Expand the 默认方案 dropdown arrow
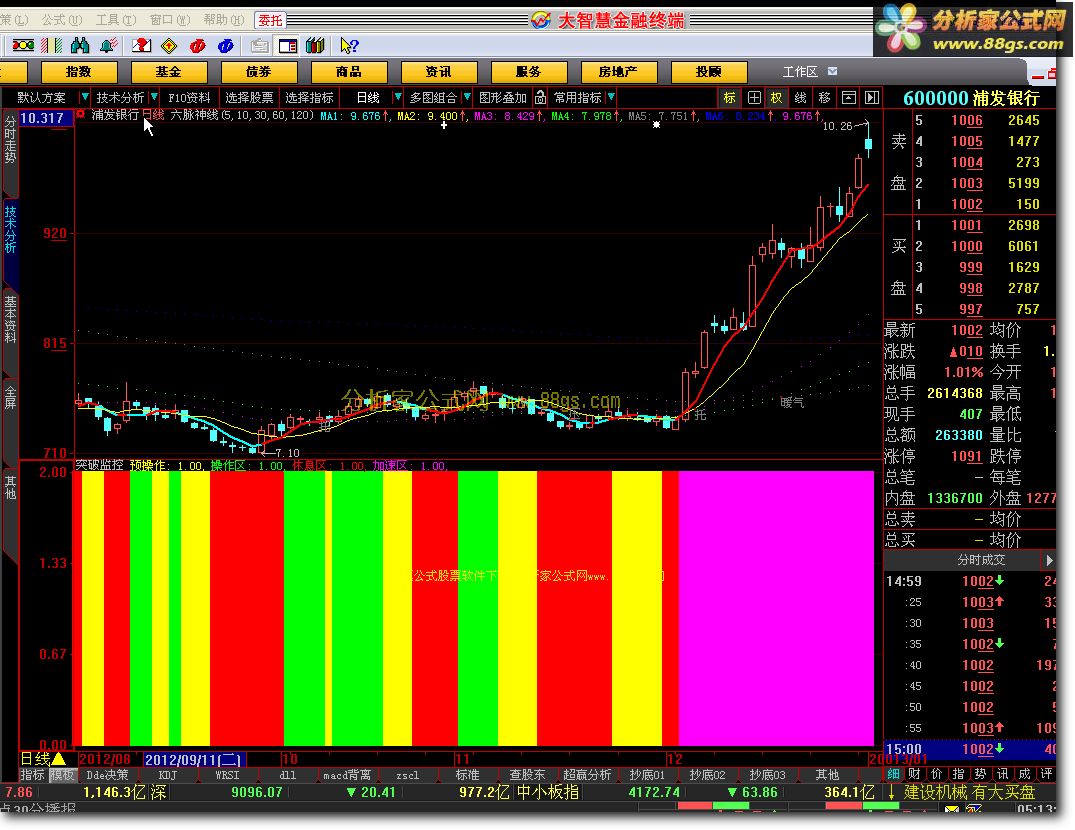 [x=84, y=97]
